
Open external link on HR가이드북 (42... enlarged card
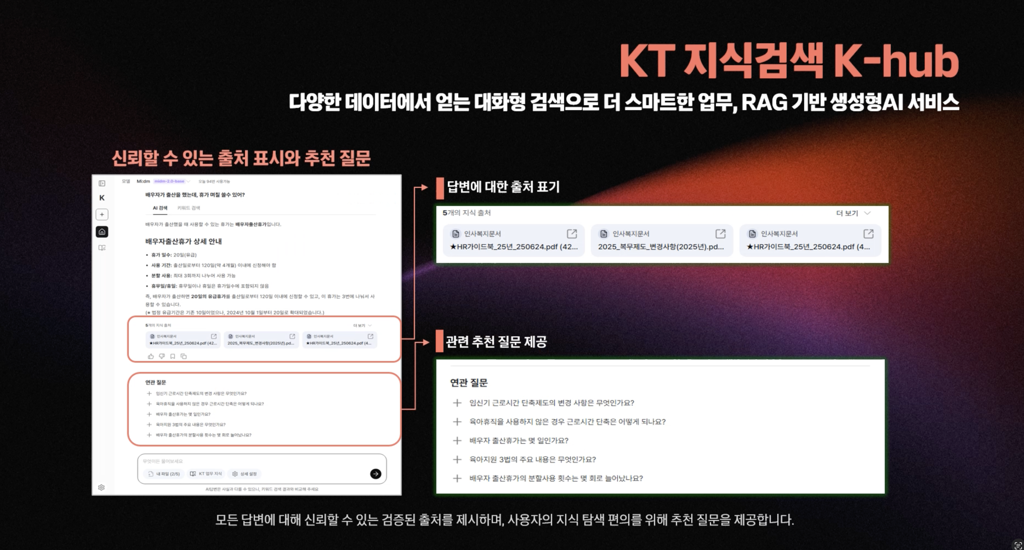(x=572, y=234)
